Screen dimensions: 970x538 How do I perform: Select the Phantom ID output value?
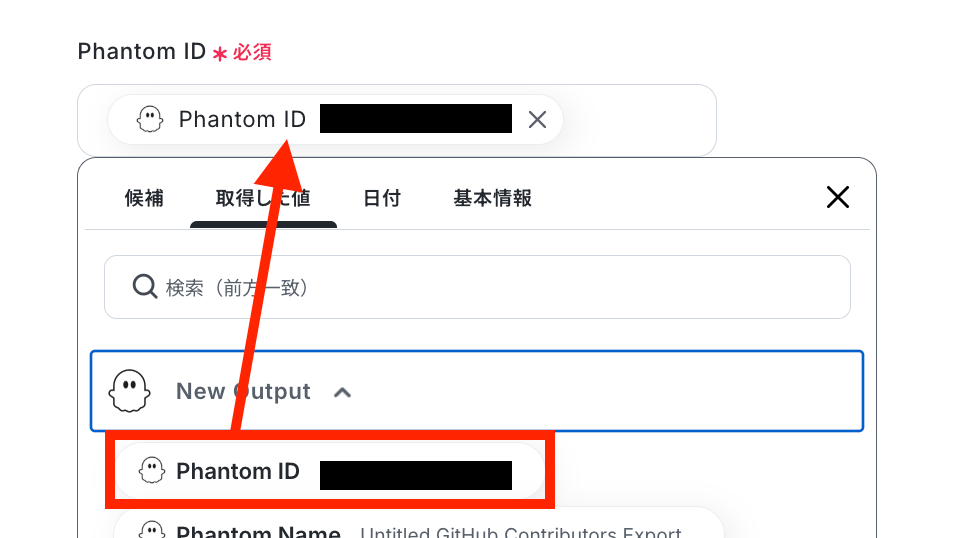(x=329, y=471)
